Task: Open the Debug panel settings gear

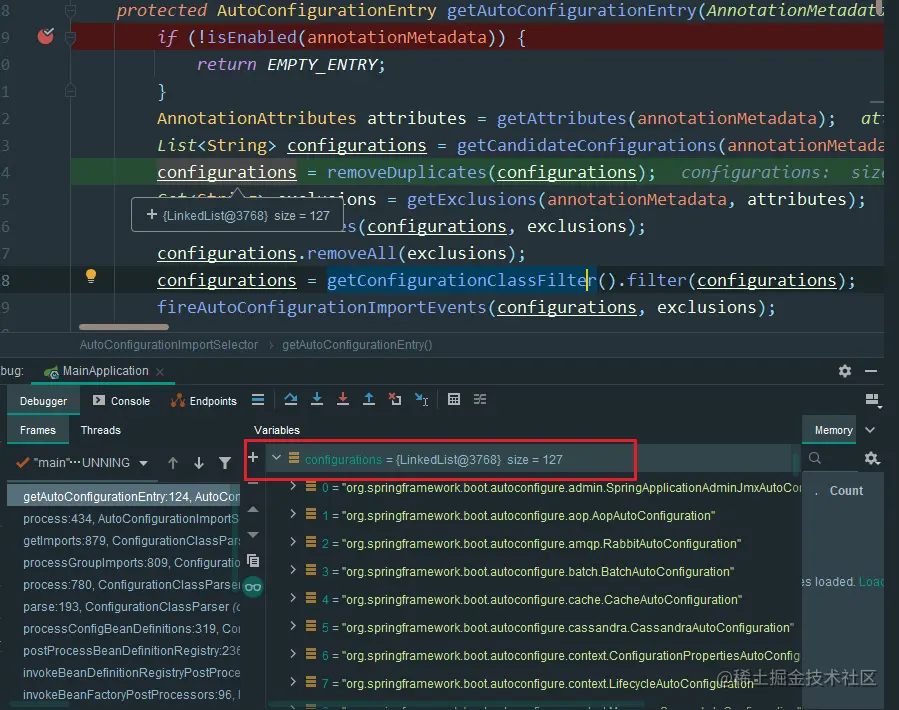Action: [x=845, y=371]
